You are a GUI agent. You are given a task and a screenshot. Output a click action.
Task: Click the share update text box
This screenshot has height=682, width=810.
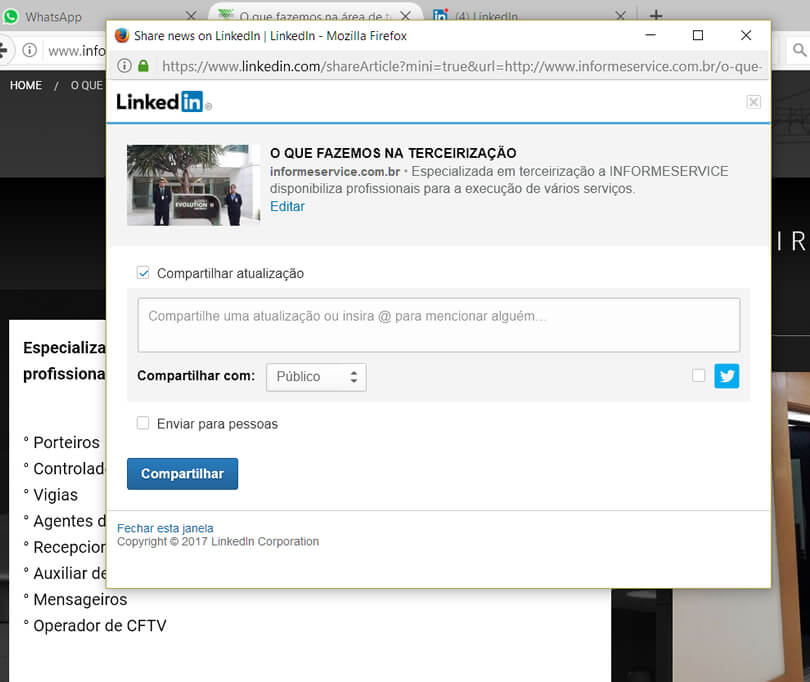coord(439,325)
